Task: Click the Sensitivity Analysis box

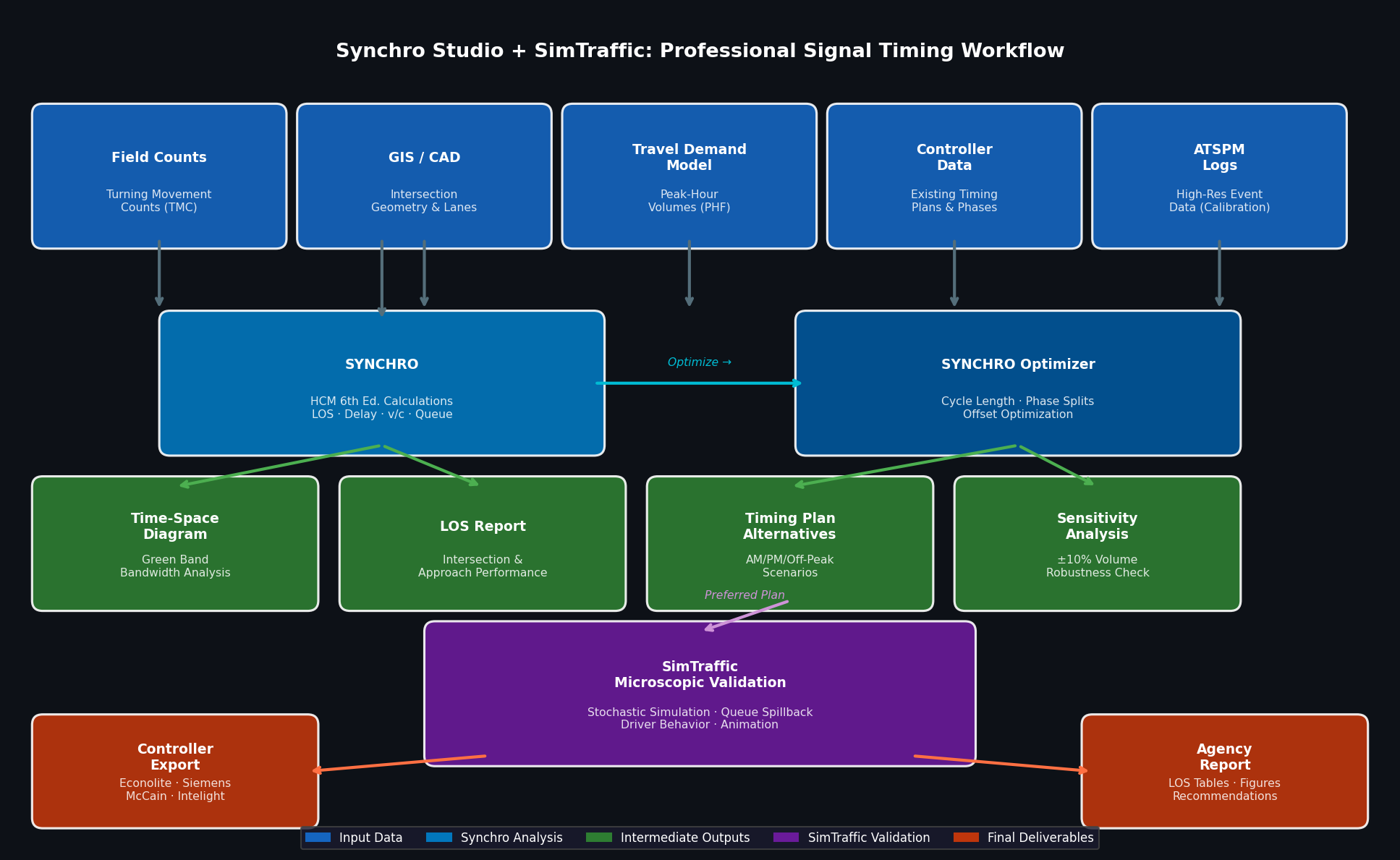Action: tap(1098, 543)
